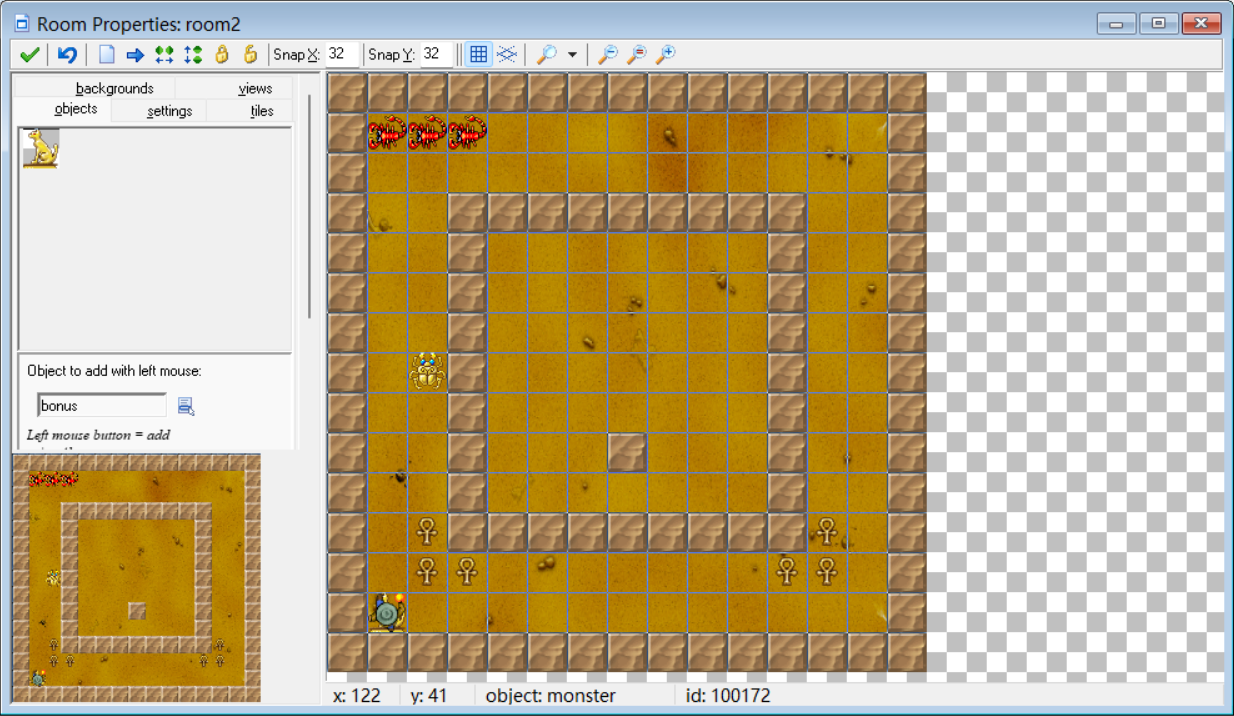The height and width of the screenshot is (716, 1234).
Task: Switch to the views tab
Action: click(x=255, y=88)
